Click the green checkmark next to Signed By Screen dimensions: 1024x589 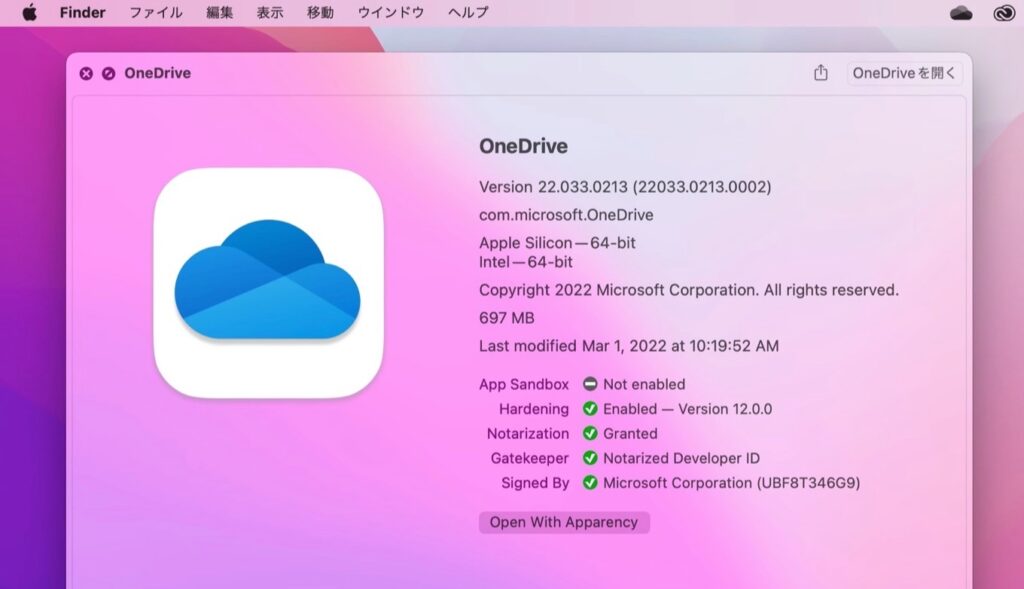(590, 484)
